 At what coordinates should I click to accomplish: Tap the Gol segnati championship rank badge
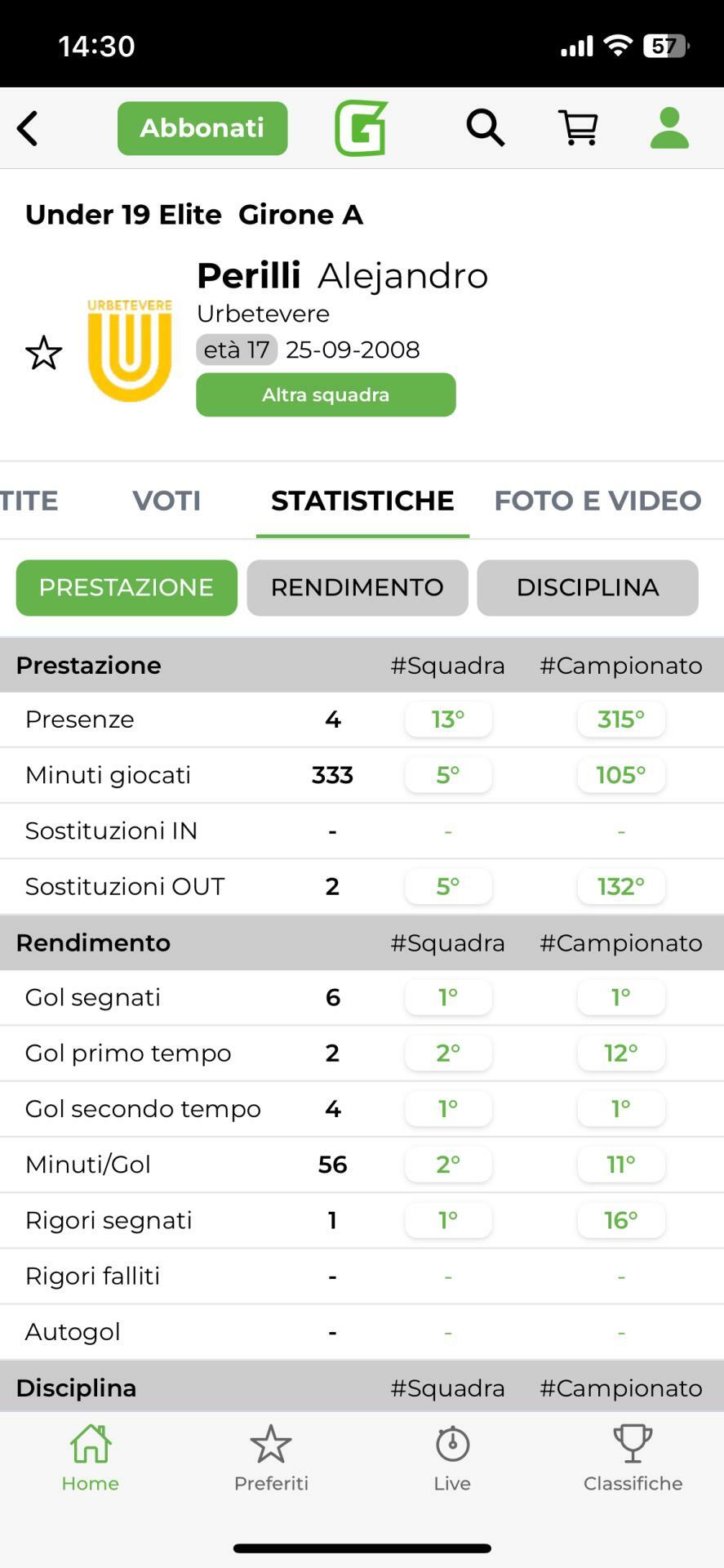(x=621, y=997)
